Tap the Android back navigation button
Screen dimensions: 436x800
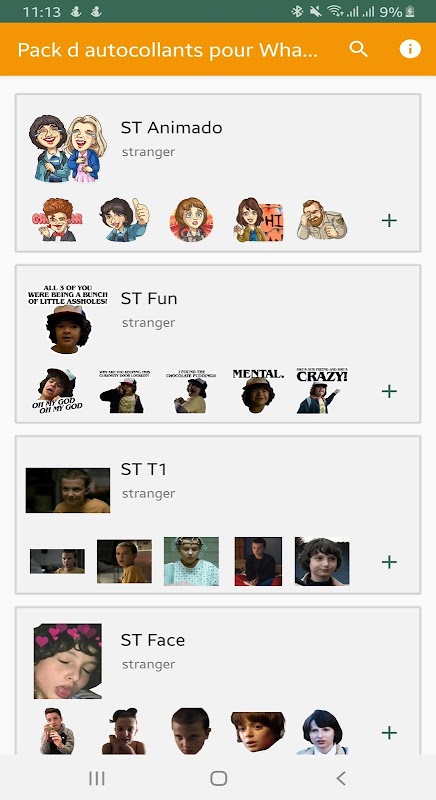[x=341, y=778]
